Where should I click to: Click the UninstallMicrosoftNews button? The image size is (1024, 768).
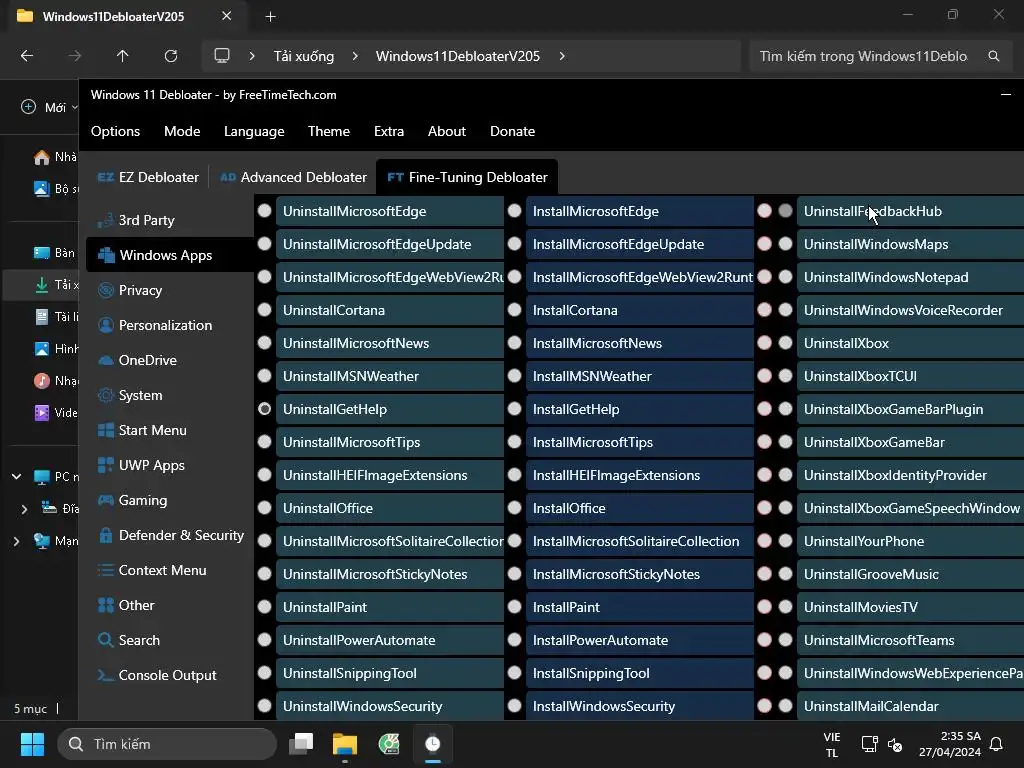tap(389, 343)
